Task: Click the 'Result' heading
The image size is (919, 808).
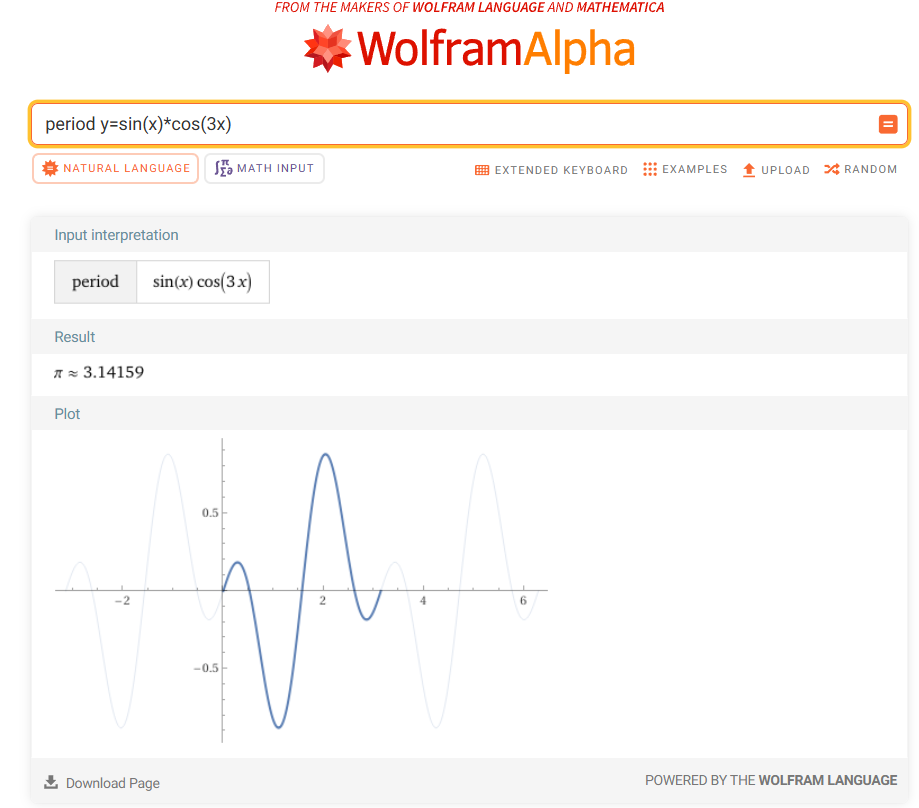Action: [x=74, y=337]
